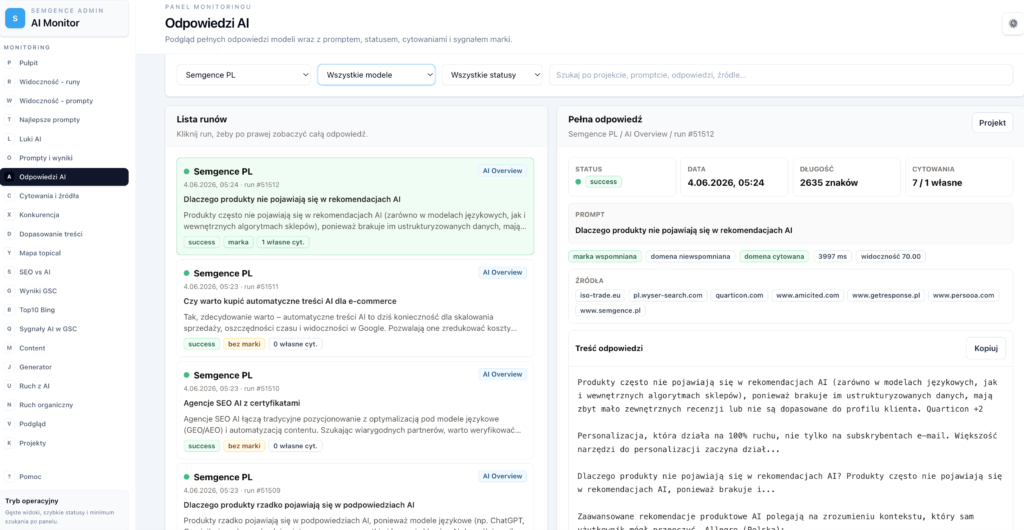Click '1 własne cyt.' tag
The width and height of the screenshot is (1024, 530).
tap(283, 242)
